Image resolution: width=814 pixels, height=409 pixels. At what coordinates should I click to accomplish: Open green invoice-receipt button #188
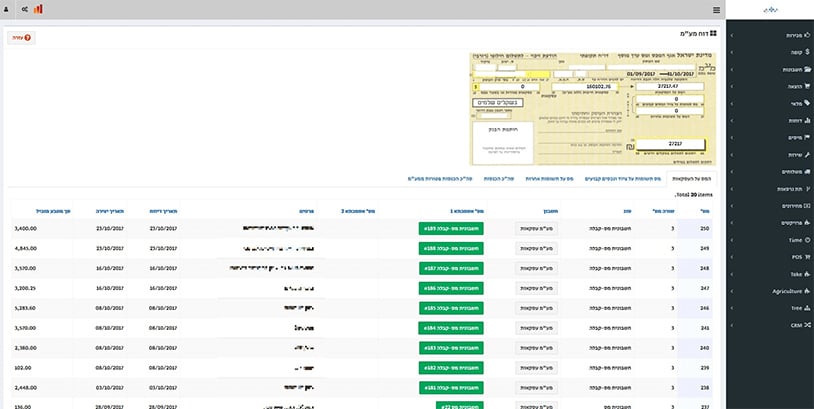coord(451,249)
